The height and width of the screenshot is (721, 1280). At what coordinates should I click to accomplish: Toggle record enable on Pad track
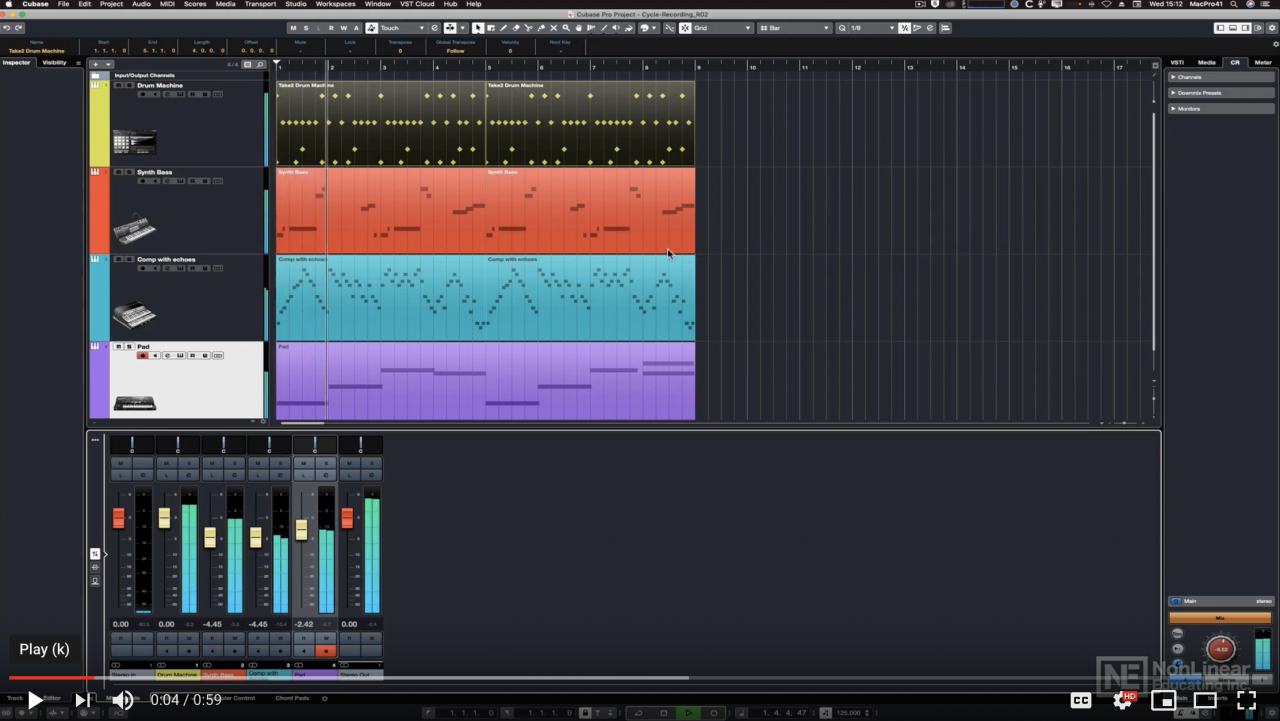143,356
